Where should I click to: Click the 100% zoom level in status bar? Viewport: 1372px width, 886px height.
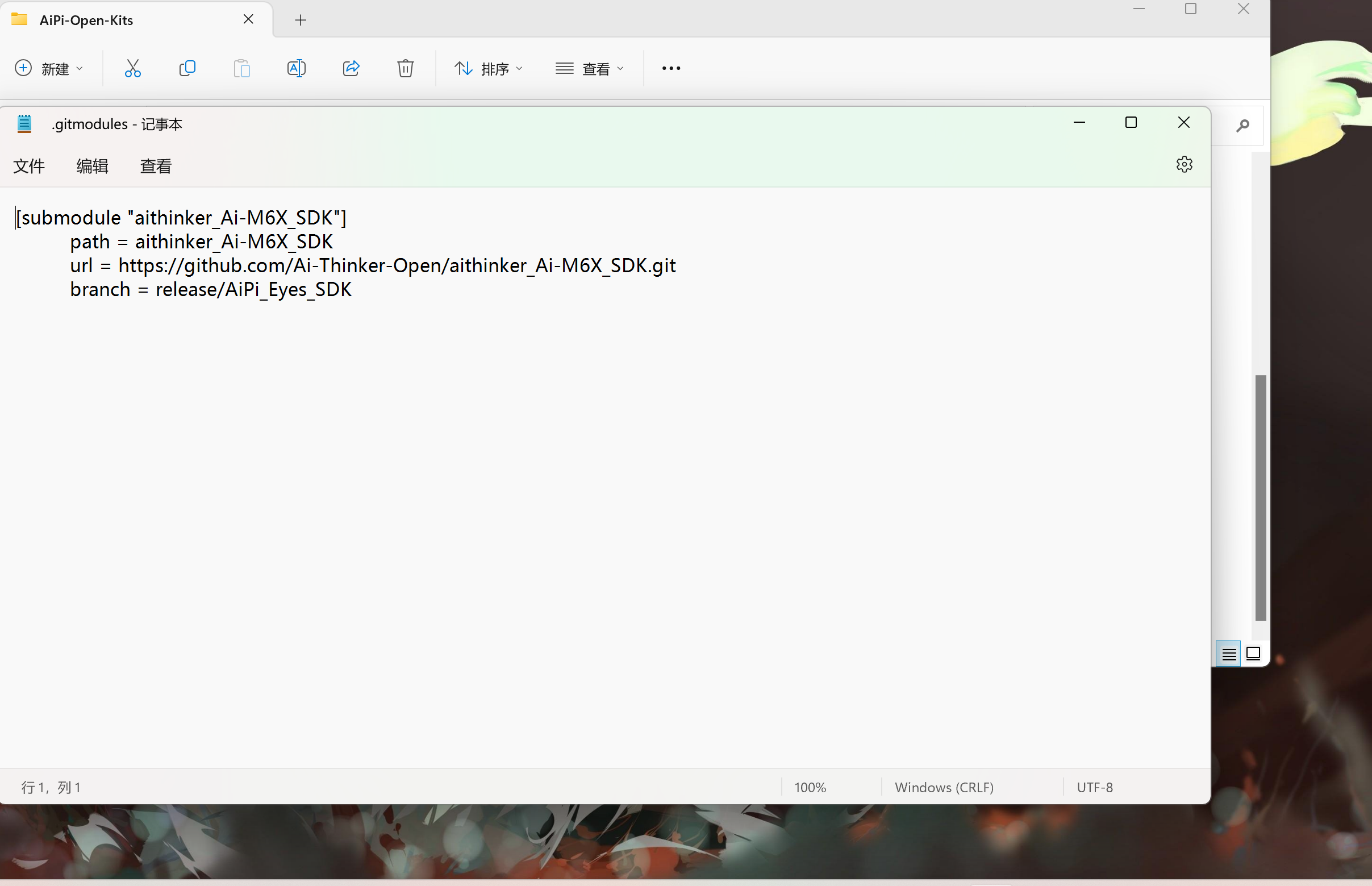tap(810, 787)
